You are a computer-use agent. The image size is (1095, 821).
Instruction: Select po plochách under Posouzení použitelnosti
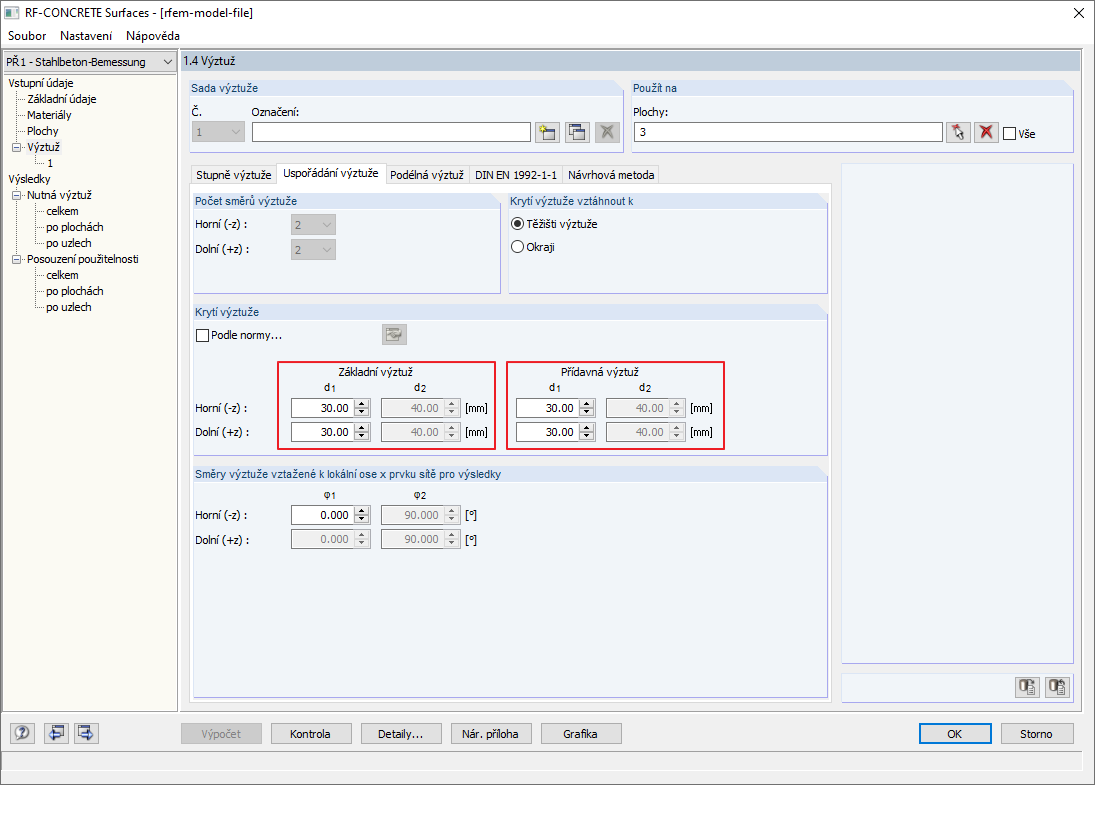tap(75, 291)
